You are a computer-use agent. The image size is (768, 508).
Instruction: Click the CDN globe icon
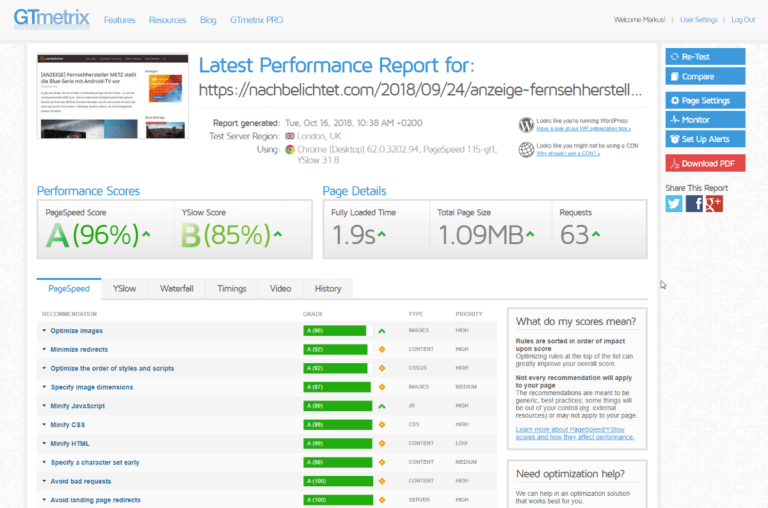click(526, 150)
